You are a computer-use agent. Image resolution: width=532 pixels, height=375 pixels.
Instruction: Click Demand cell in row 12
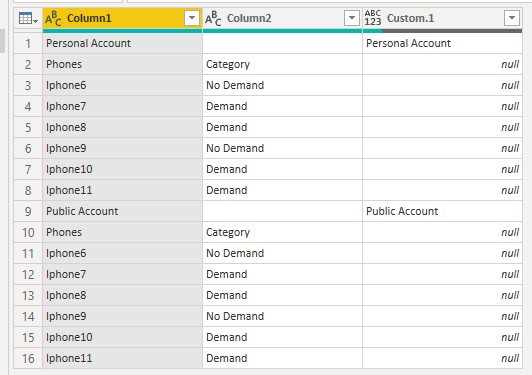(x=282, y=275)
